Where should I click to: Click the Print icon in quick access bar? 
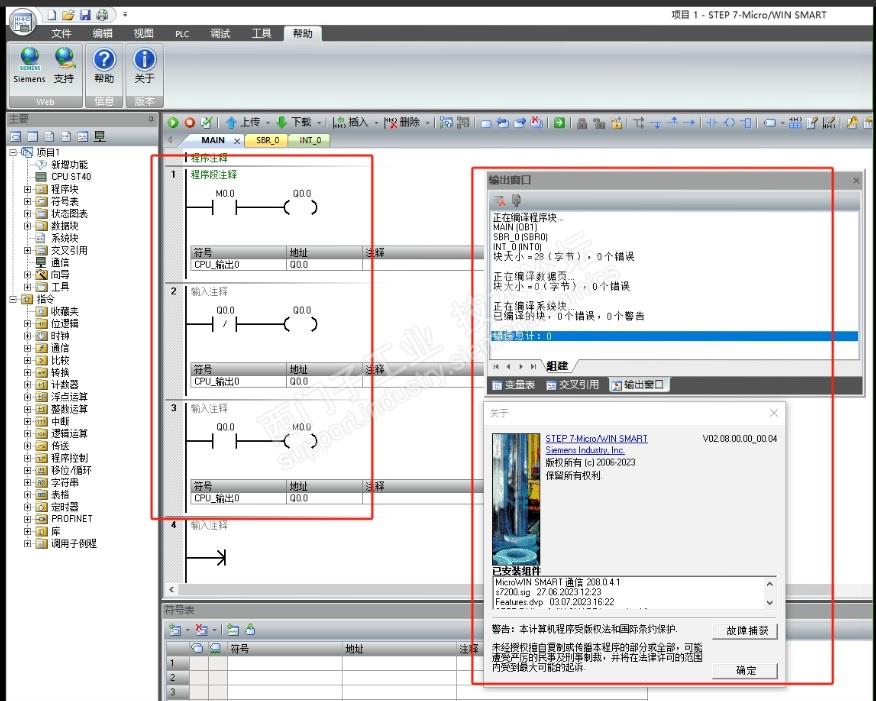click(x=102, y=15)
